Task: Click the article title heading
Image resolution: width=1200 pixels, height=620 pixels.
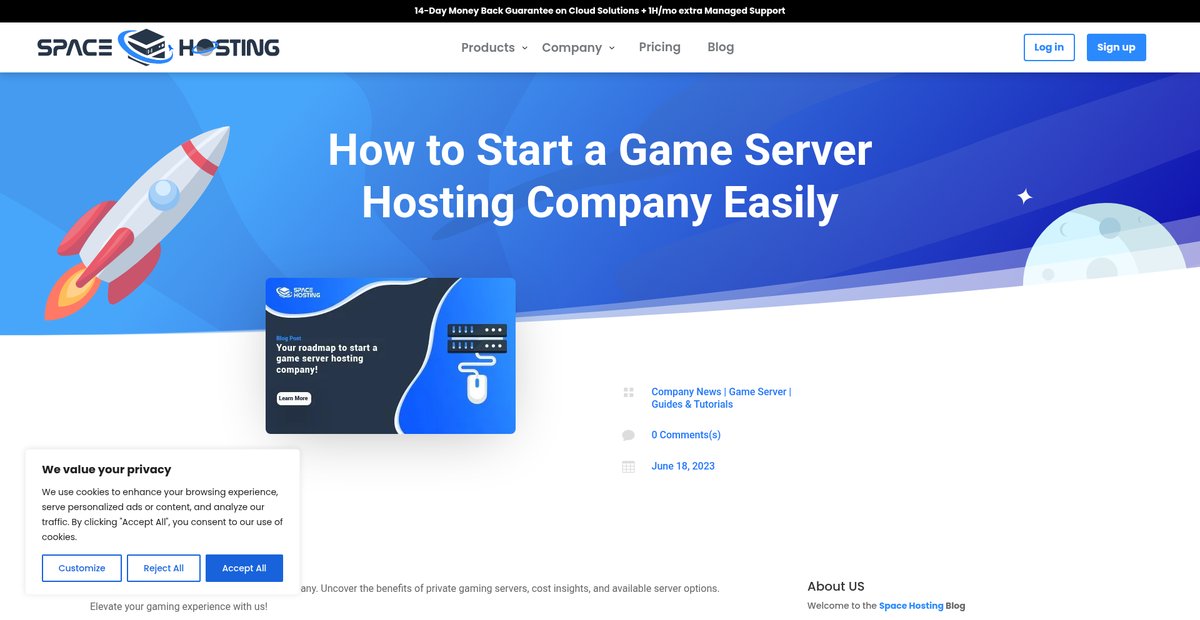Action: click(600, 177)
